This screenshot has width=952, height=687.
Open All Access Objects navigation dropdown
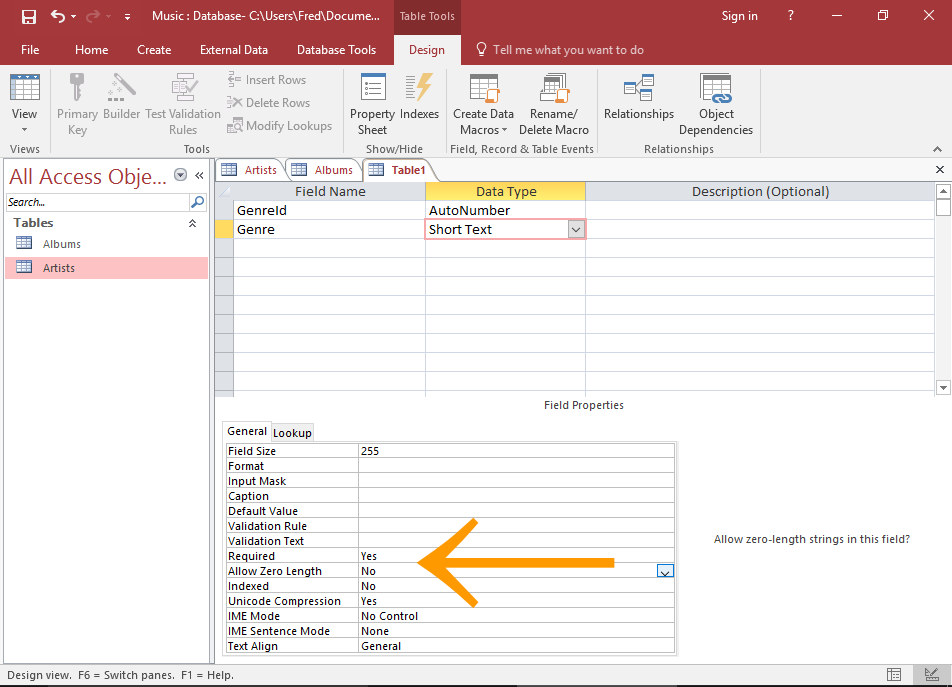tap(180, 175)
